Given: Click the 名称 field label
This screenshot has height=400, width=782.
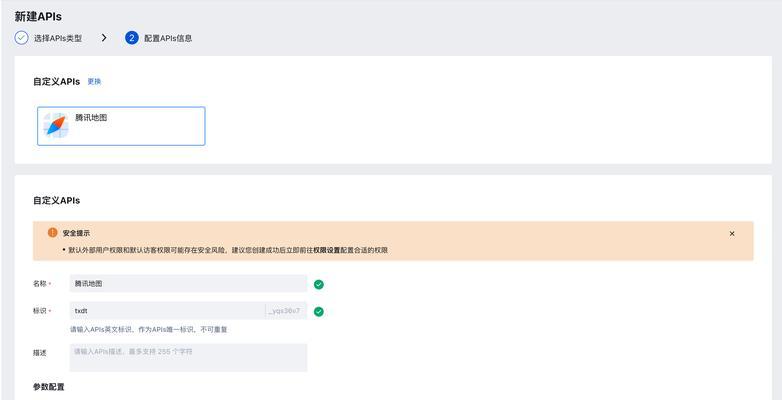Looking at the screenshot, I should click(x=40, y=283).
